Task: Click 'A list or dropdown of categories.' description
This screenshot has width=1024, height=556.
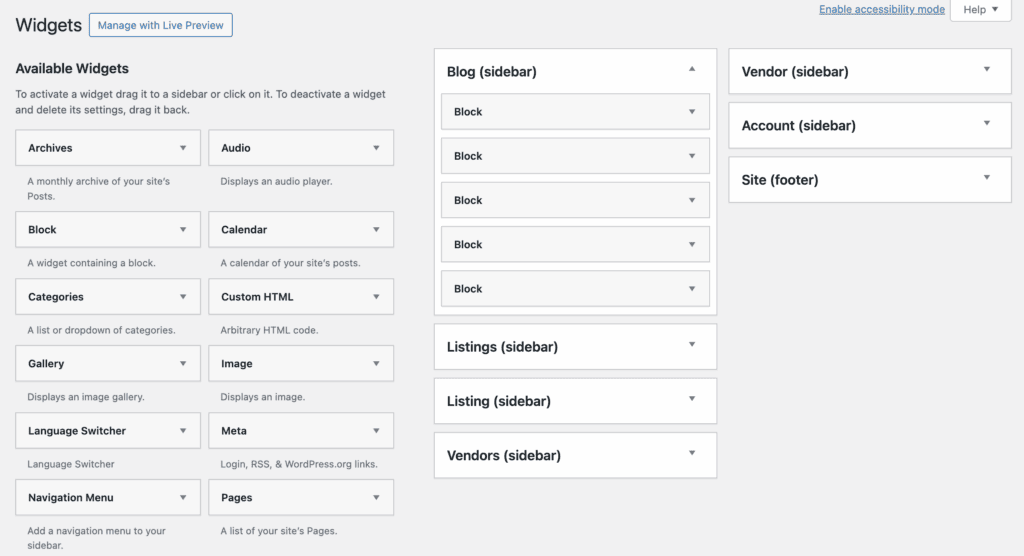Action: pyautogui.click(x=101, y=331)
